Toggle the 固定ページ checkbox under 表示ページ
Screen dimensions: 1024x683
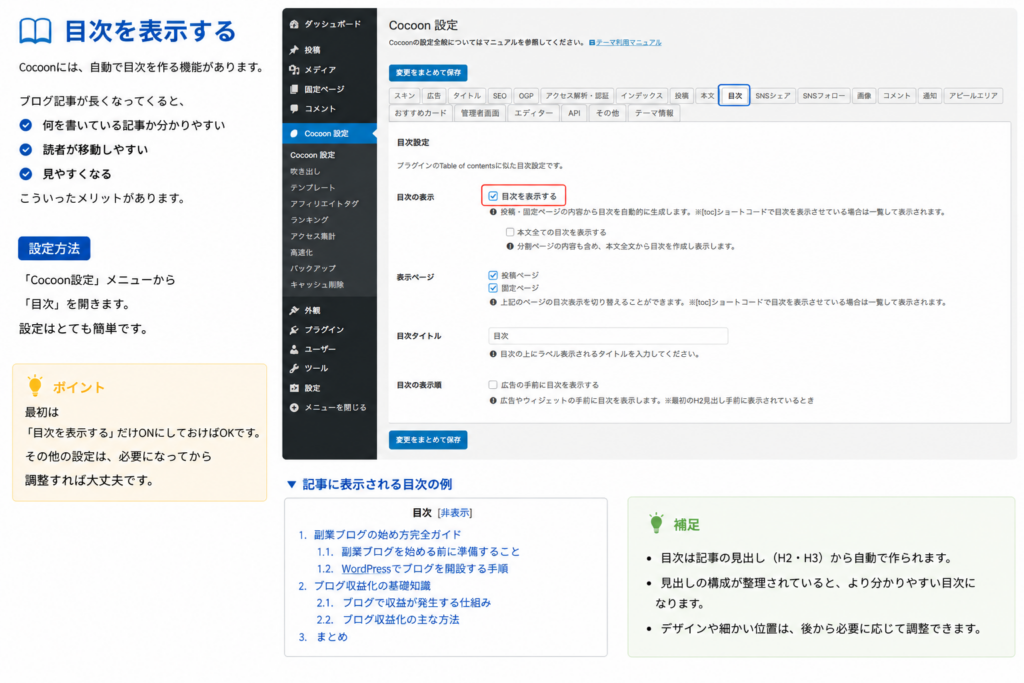[493, 288]
